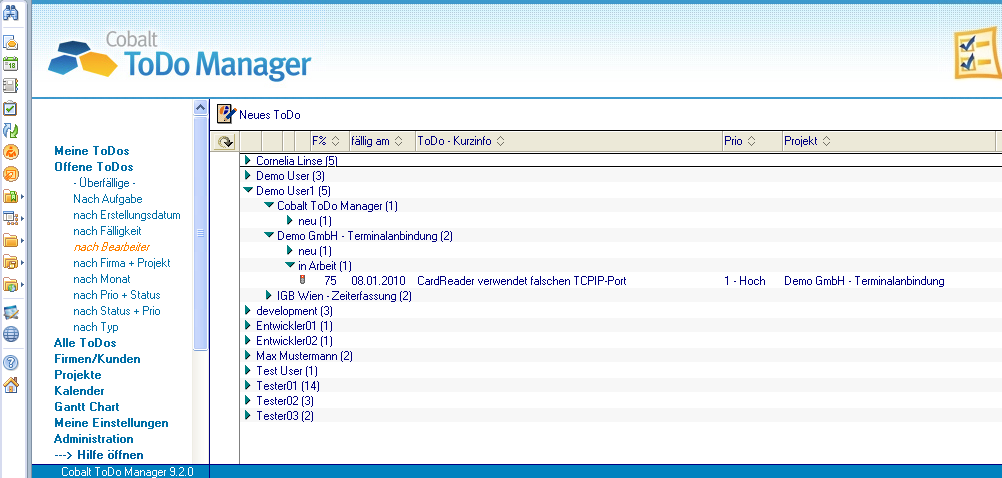Open the CardReader TCPIP-Port ToDo entry
Image resolution: width=1002 pixels, height=478 pixels.
point(521,281)
